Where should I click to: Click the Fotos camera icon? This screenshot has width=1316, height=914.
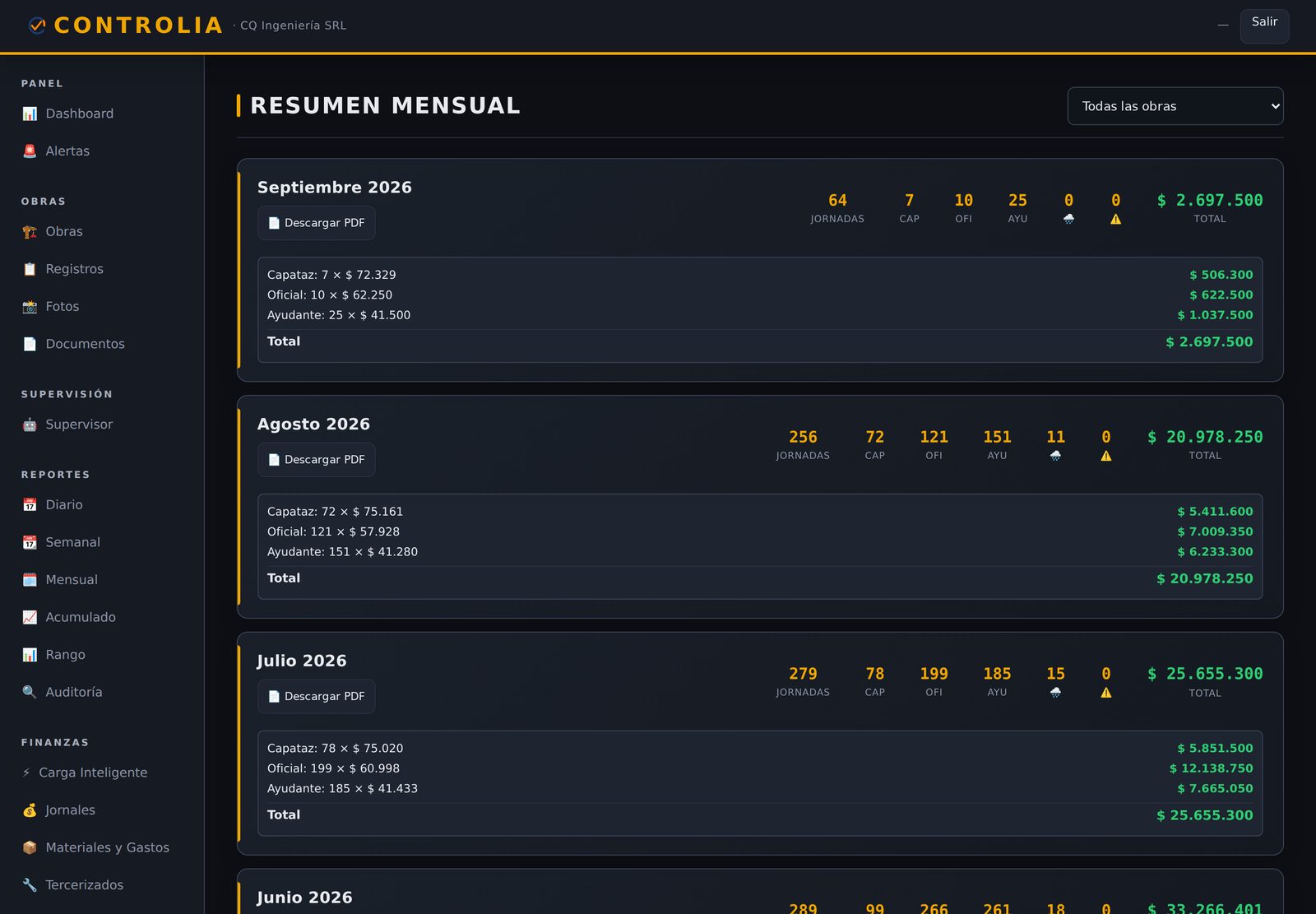click(x=30, y=307)
